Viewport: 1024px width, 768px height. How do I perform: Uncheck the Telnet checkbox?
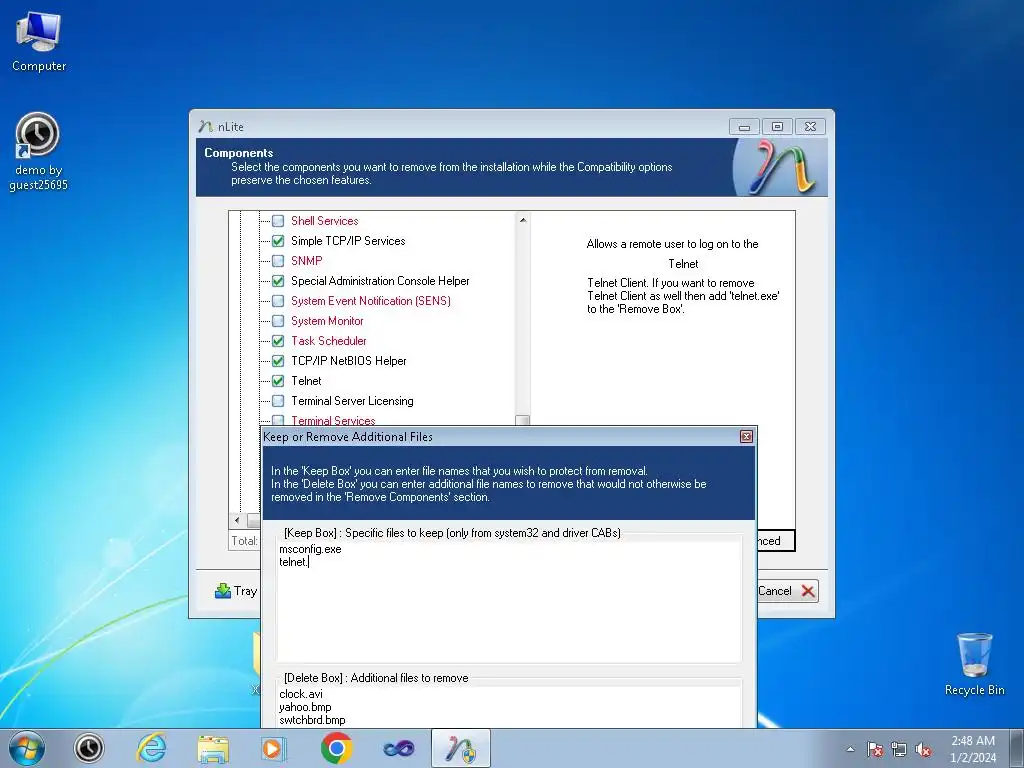pyautogui.click(x=278, y=381)
